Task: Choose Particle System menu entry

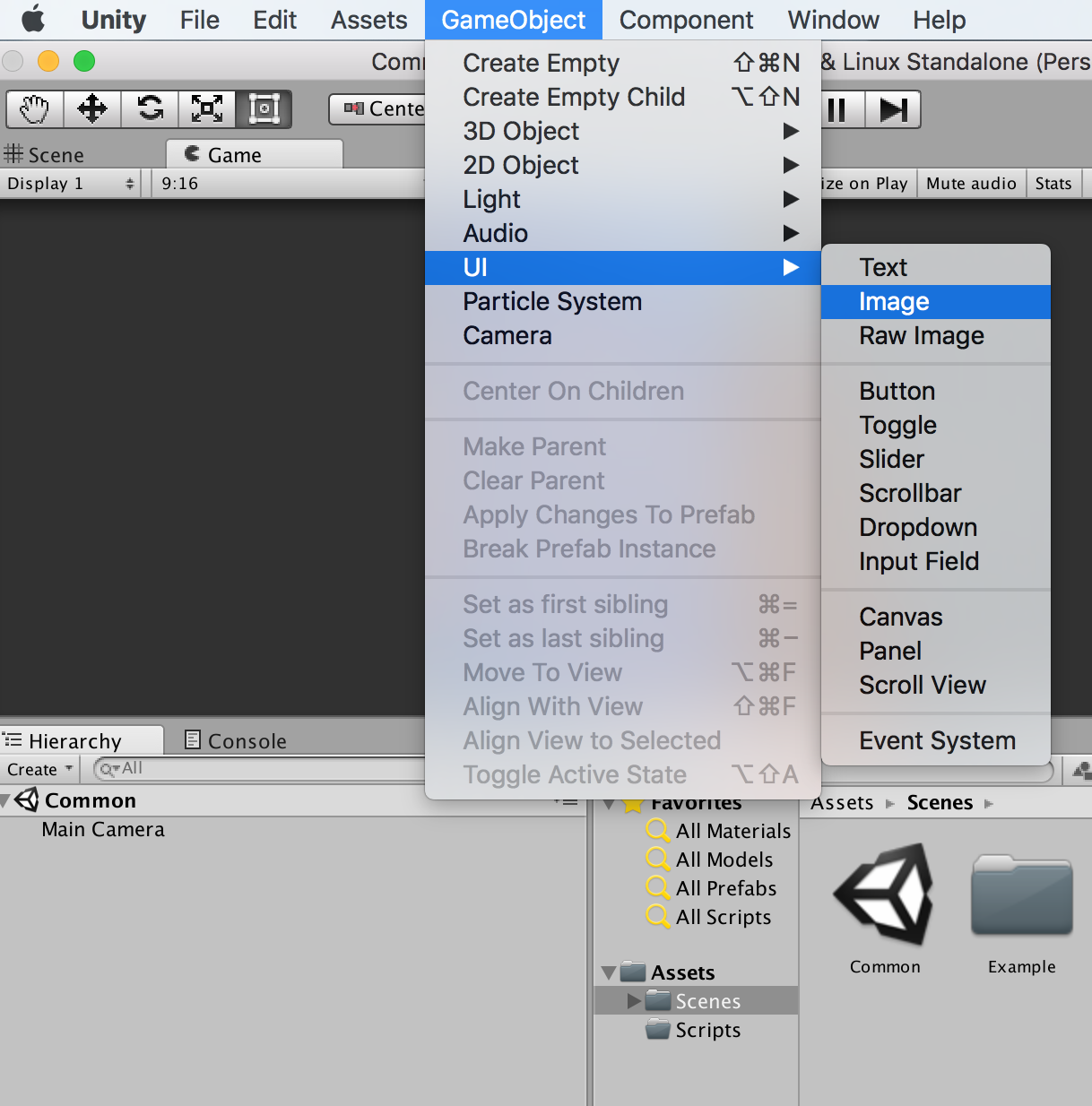Action: (x=623, y=301)
